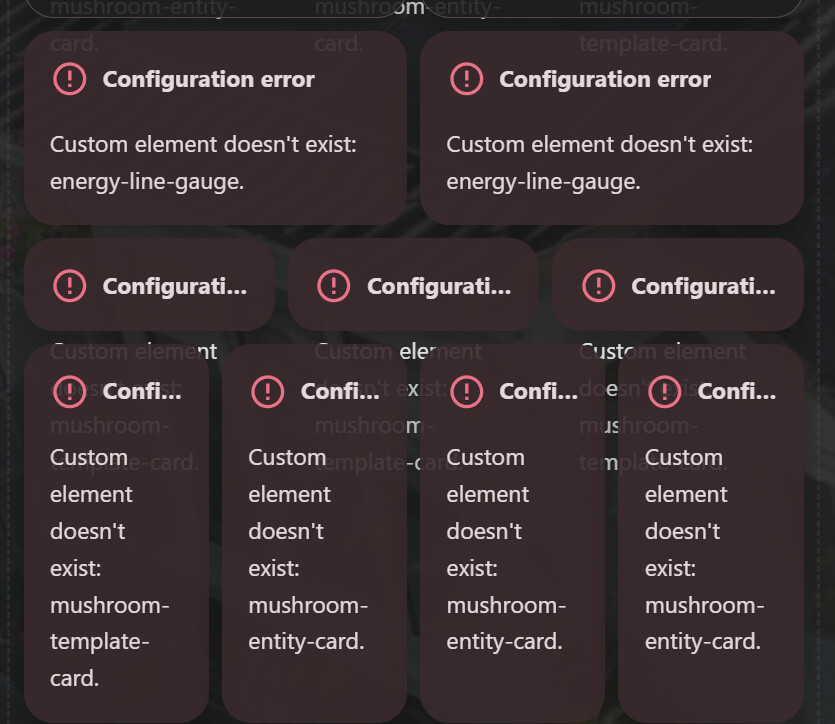
Task: Click 'energy-line-gauge.' text in right error card
Action: point(543,182)
